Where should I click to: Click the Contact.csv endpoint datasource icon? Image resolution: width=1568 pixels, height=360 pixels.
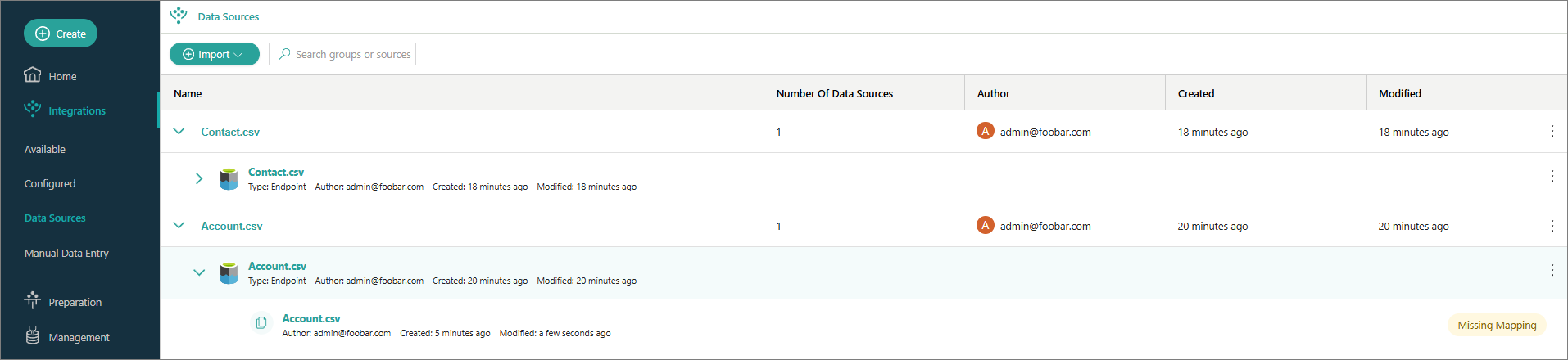coord(229,178)
